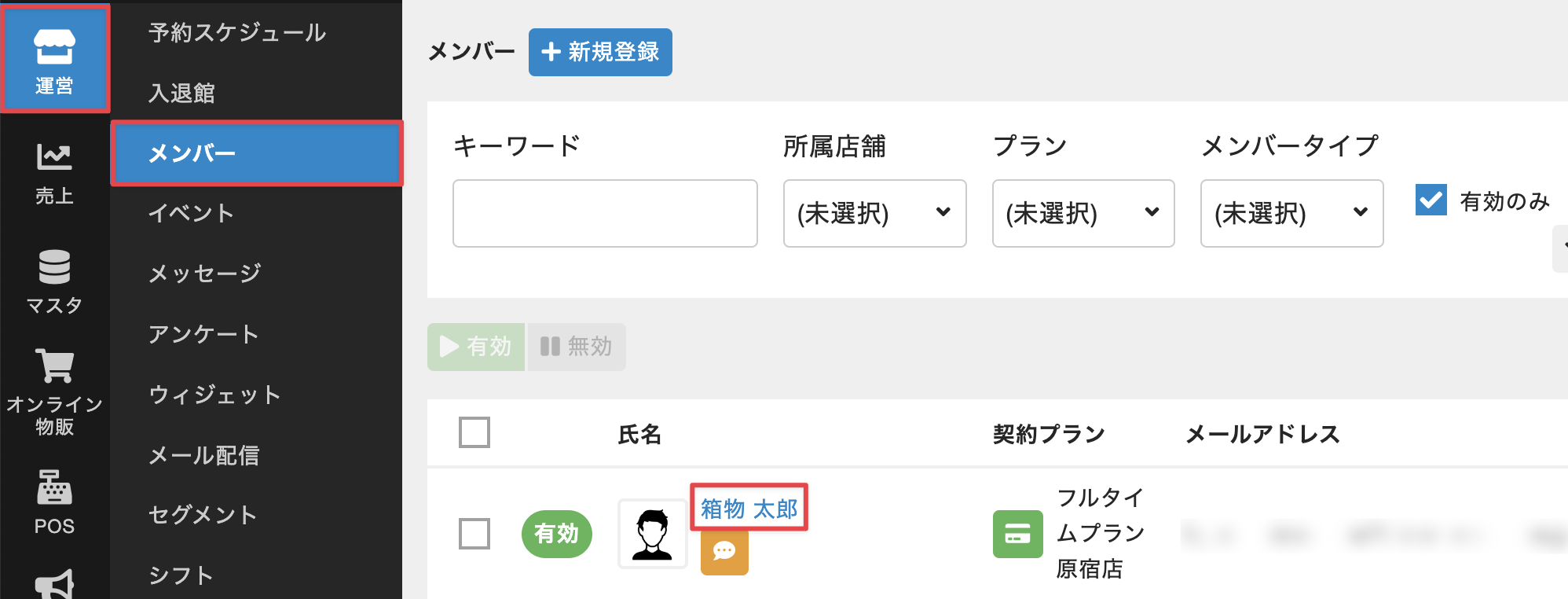The height and width of the screenshot is (599, 1568).
Task: Open the 売上 sales chart section
Action: [54, 173]
